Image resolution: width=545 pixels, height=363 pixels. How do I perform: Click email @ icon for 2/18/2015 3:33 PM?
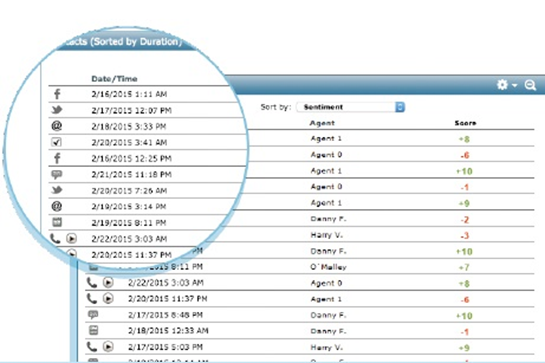[x=57, y=126]
